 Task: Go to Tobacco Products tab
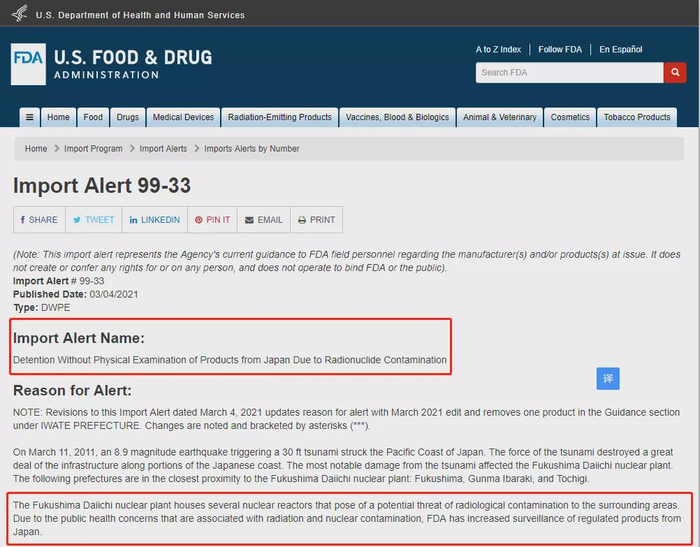637,117
